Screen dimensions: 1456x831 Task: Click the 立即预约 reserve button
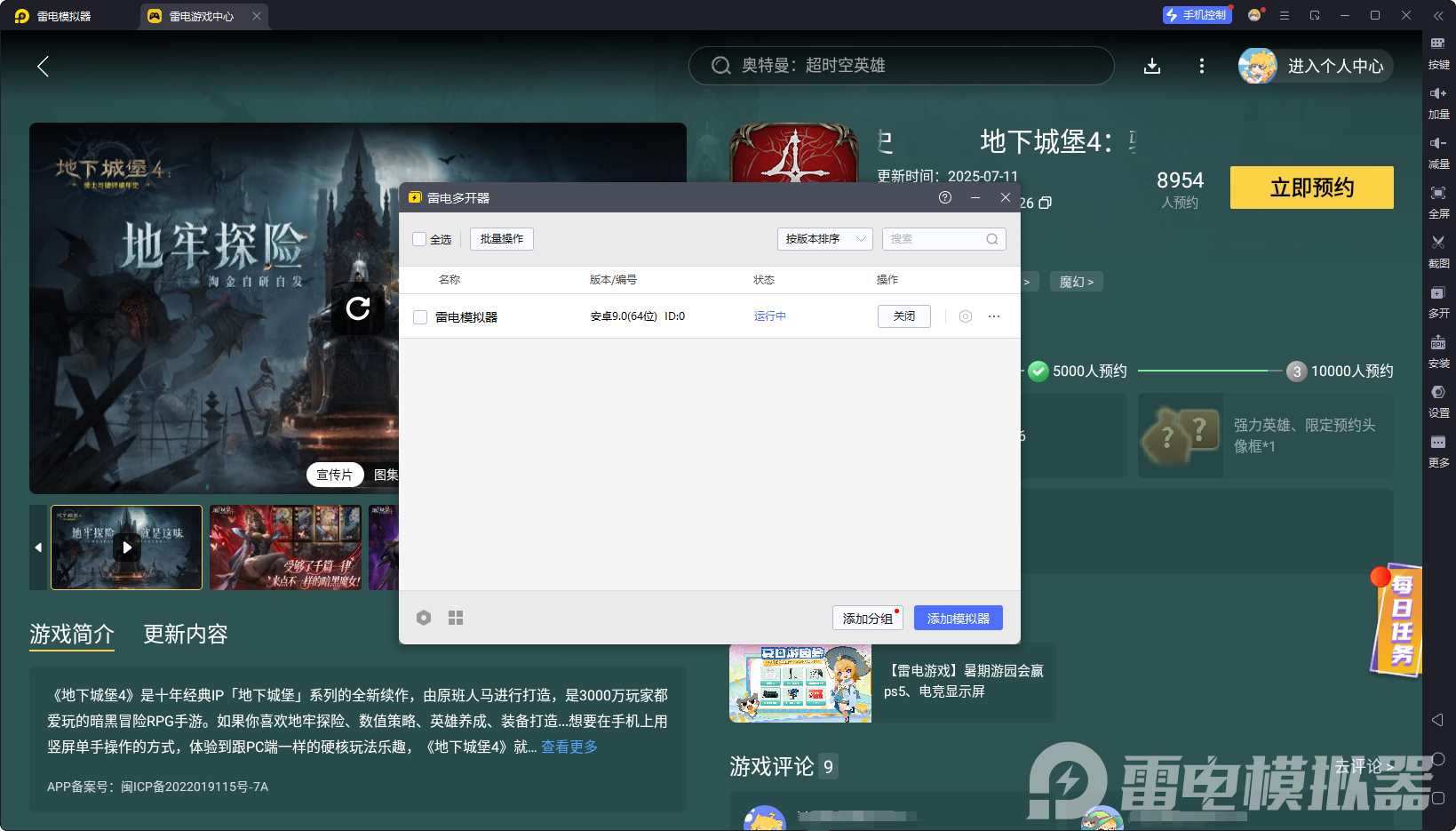tap(1311, 188)
